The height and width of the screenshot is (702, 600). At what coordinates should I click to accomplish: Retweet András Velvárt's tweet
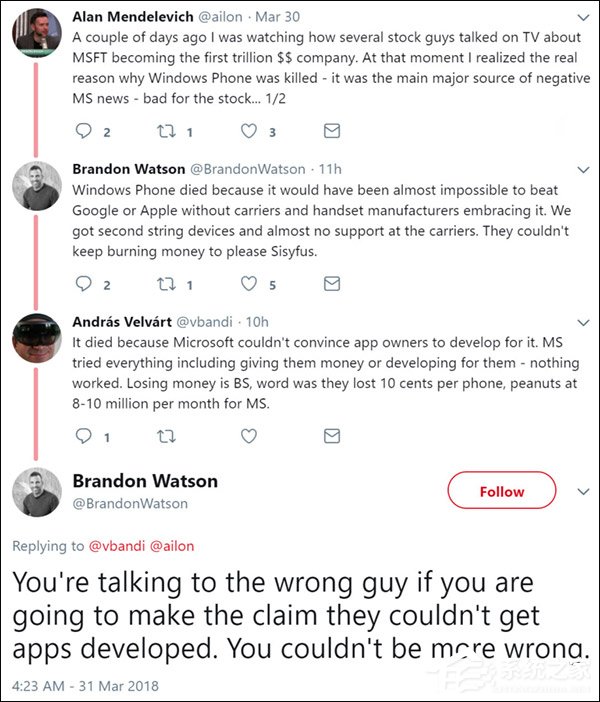167,436
